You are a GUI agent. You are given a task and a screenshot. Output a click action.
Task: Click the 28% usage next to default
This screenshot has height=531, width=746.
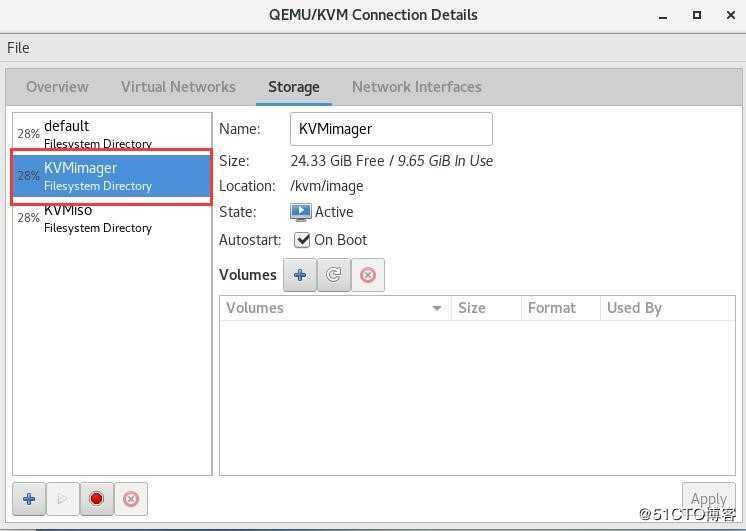tap(29, 134)
